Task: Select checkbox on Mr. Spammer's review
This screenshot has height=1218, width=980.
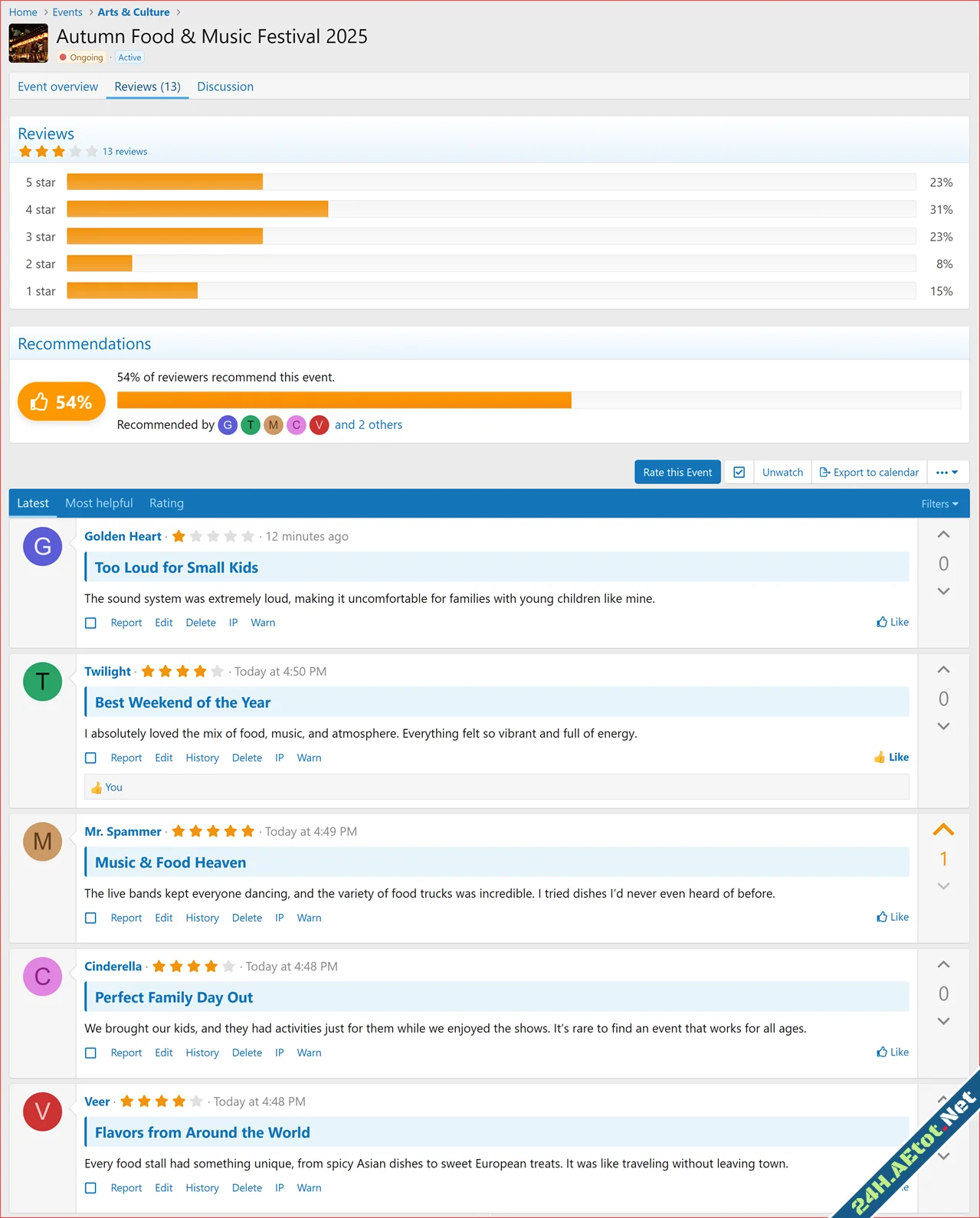Action: tap(90, 918)
